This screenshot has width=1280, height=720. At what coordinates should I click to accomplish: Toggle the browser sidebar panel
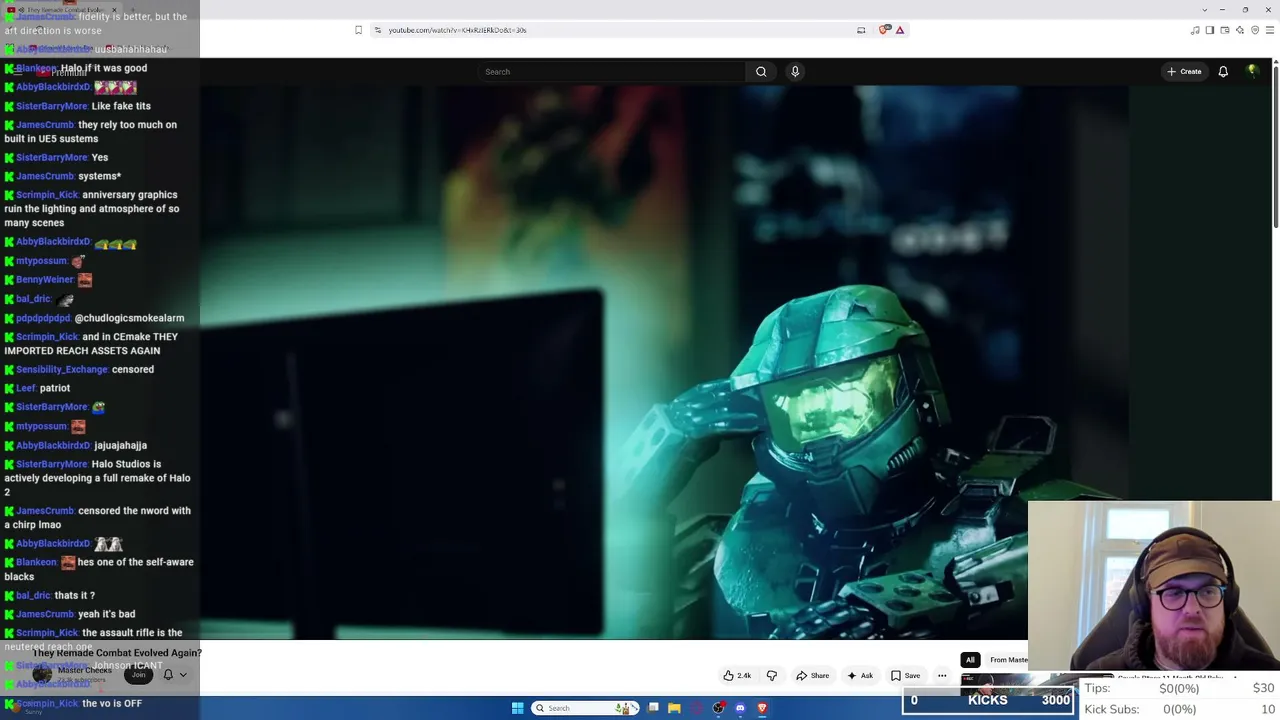tap(1210, 30)
